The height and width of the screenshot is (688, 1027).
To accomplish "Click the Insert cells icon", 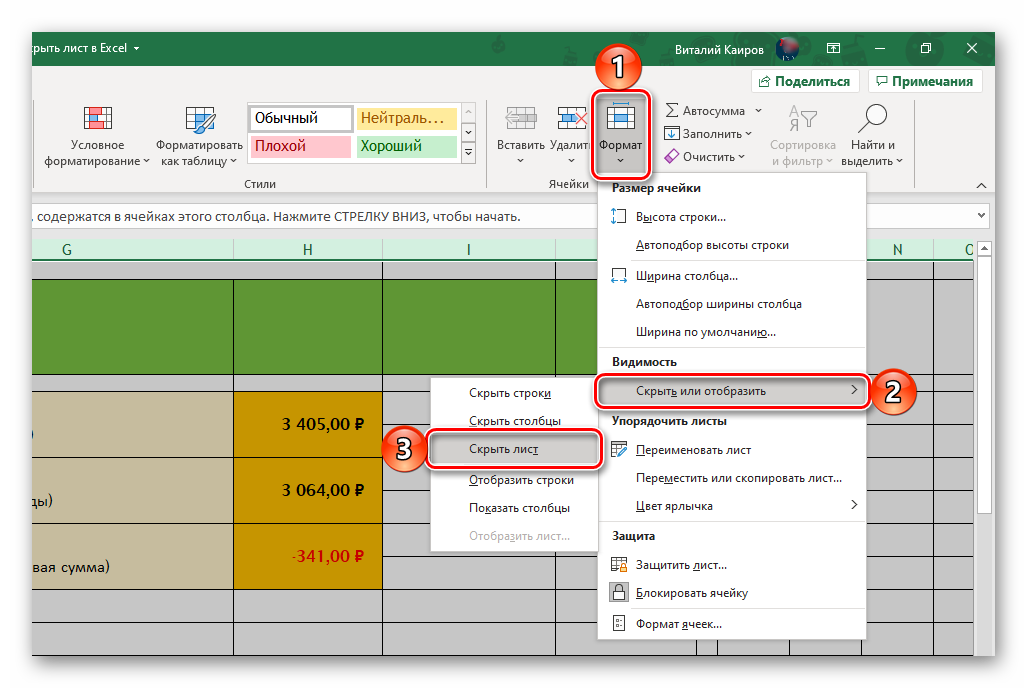I will [x=520, y=120].
